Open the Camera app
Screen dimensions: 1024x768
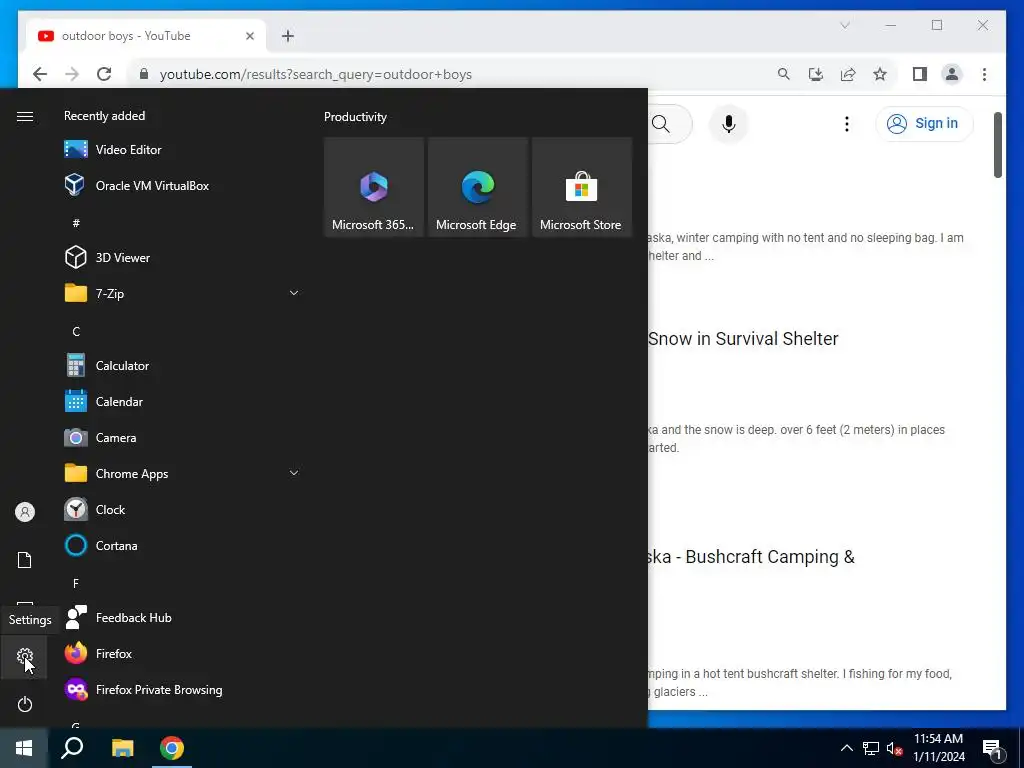[183, 438]
